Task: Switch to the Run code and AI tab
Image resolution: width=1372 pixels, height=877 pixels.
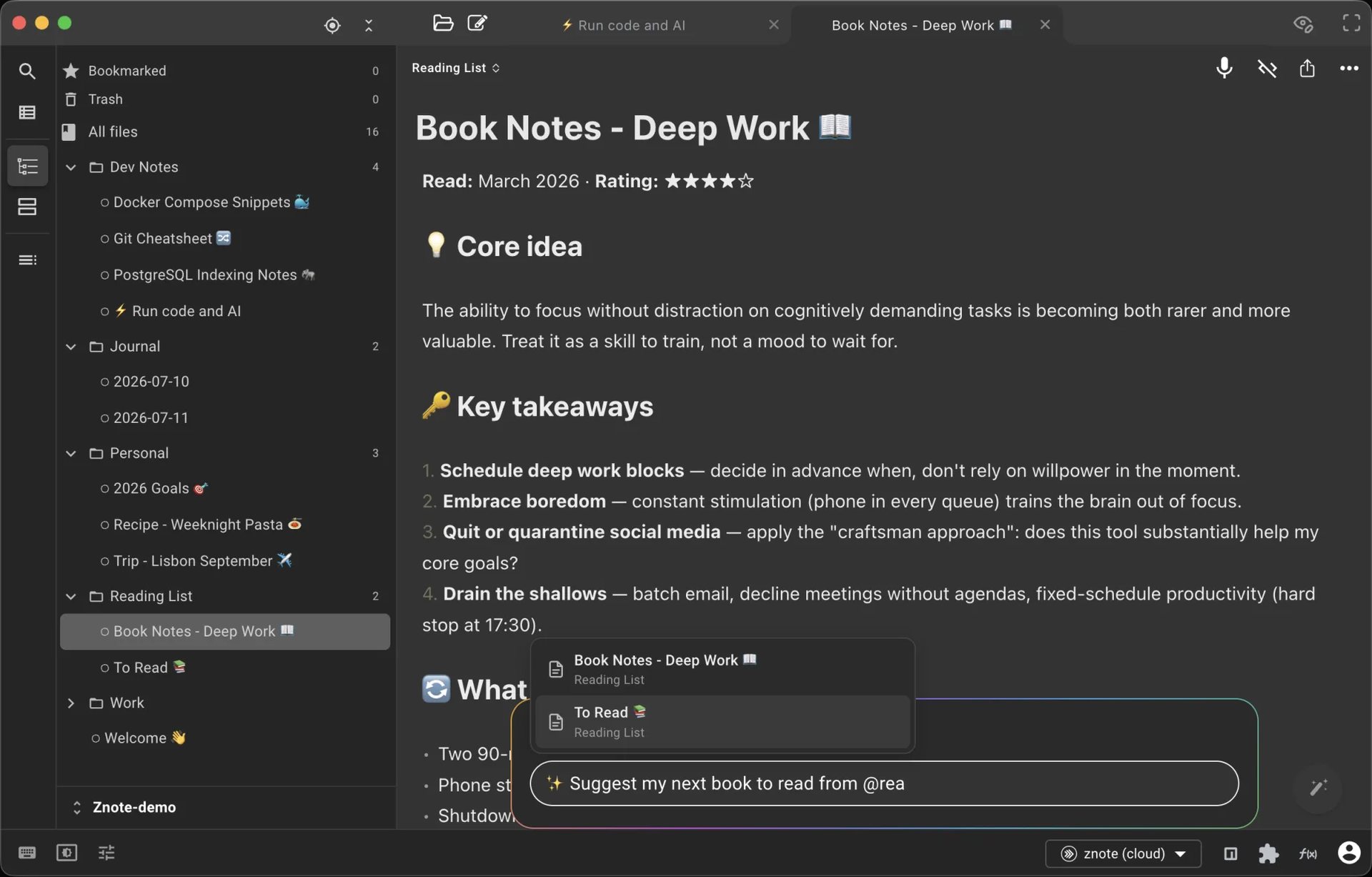Action: 623,25
